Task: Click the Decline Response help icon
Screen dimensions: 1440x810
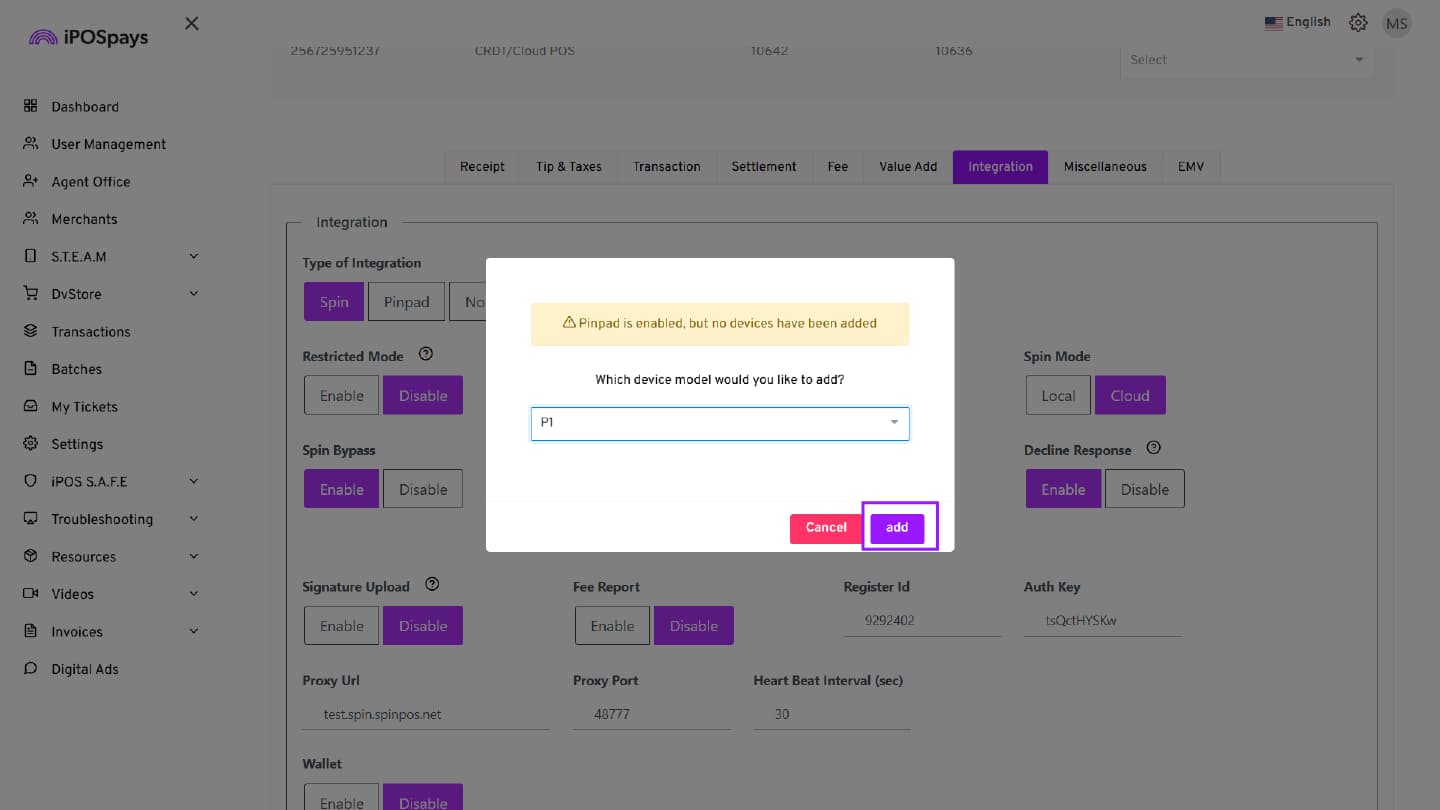Action: coord(1153,448)
